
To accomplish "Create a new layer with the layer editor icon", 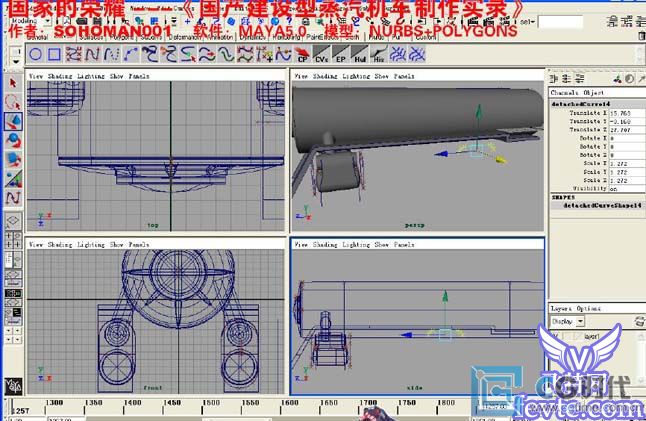I will pyautogui.click(x=639, y=321).
